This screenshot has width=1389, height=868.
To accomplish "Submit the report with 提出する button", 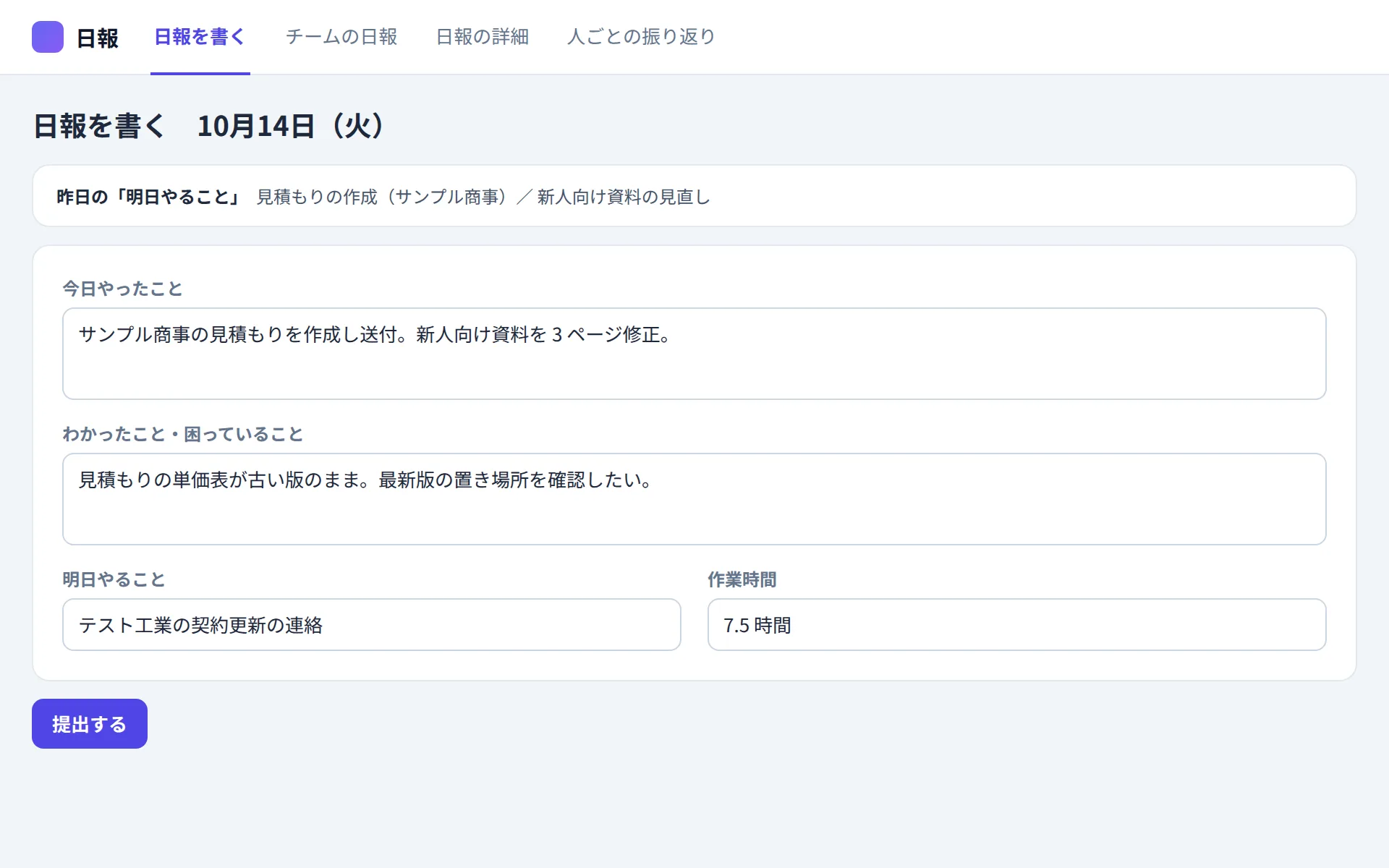I will click(90, 723).
